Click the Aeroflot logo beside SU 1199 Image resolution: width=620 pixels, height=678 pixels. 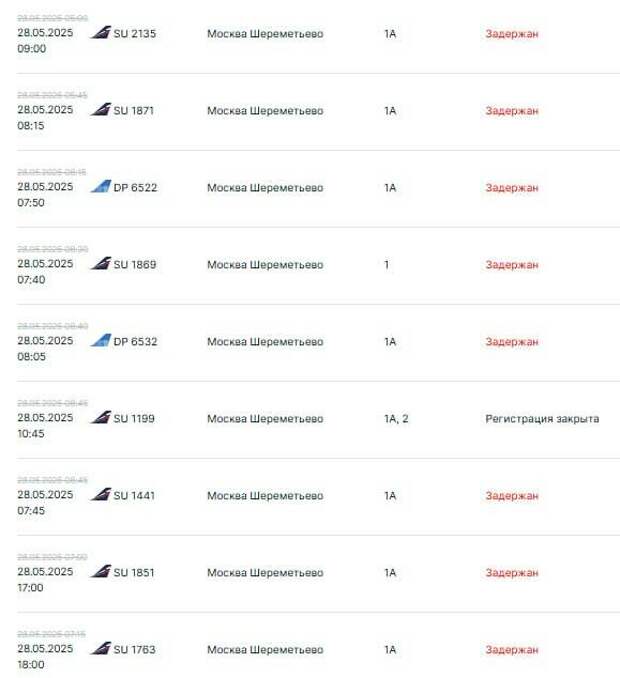coord(101,417)
